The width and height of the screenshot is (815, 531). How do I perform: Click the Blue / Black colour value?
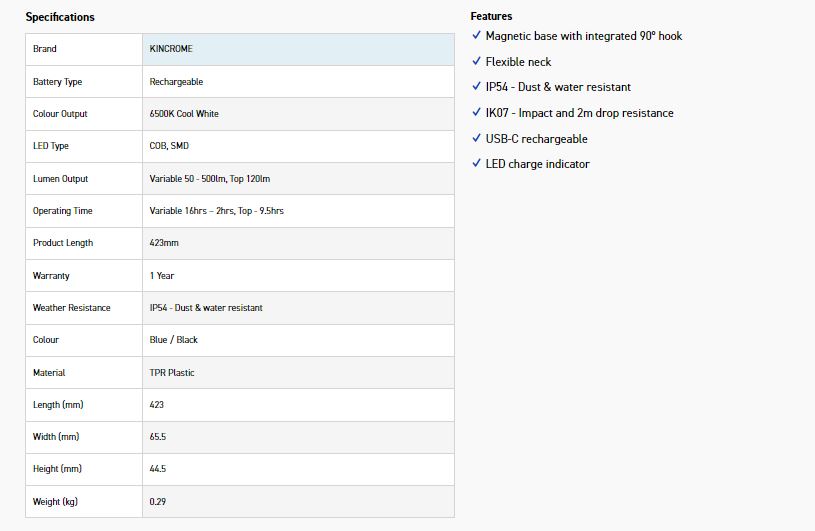coord(174,340)
